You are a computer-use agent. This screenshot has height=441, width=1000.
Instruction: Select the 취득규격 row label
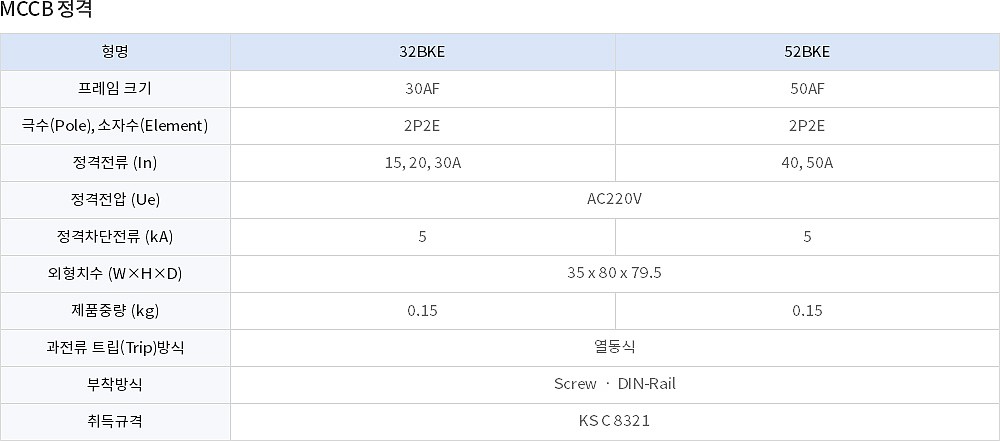coord(115,421)
